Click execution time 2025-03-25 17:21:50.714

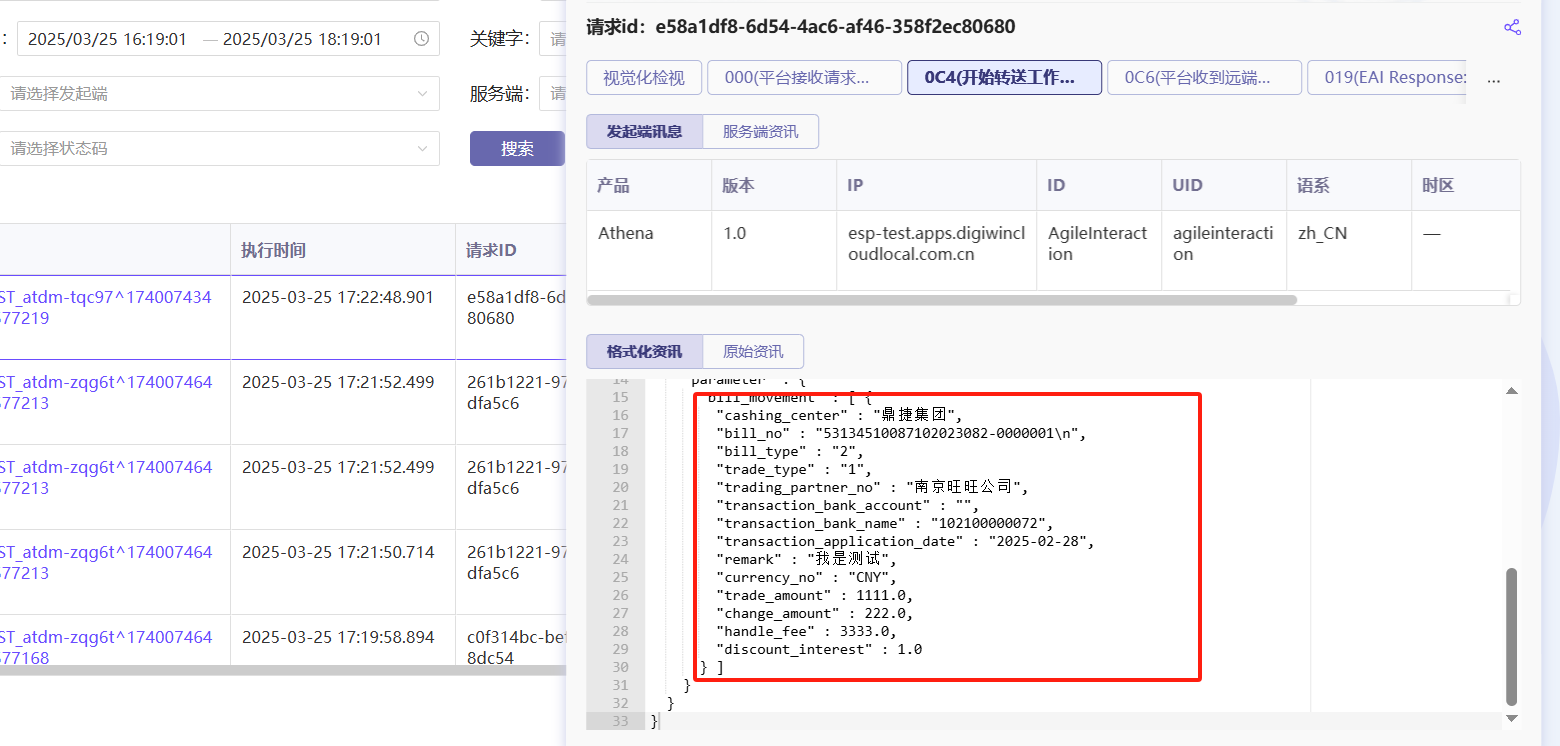pos(338,553)
